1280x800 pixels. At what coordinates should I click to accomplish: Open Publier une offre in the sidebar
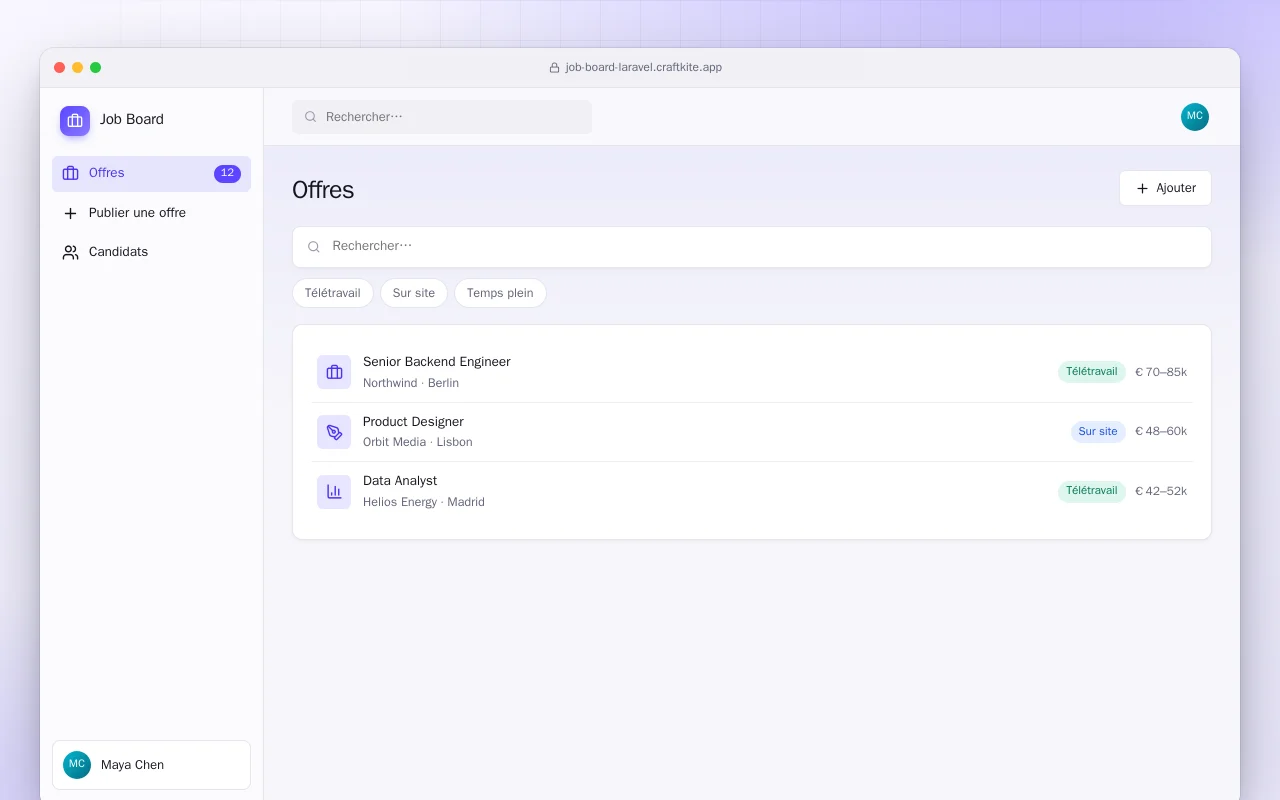[151, 213]
